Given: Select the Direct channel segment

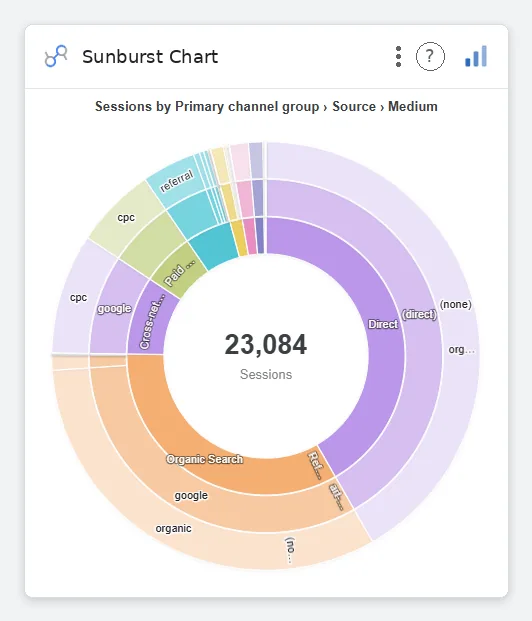Looking at the screenshot, I should pyautogui.click(x=383, y=324).
